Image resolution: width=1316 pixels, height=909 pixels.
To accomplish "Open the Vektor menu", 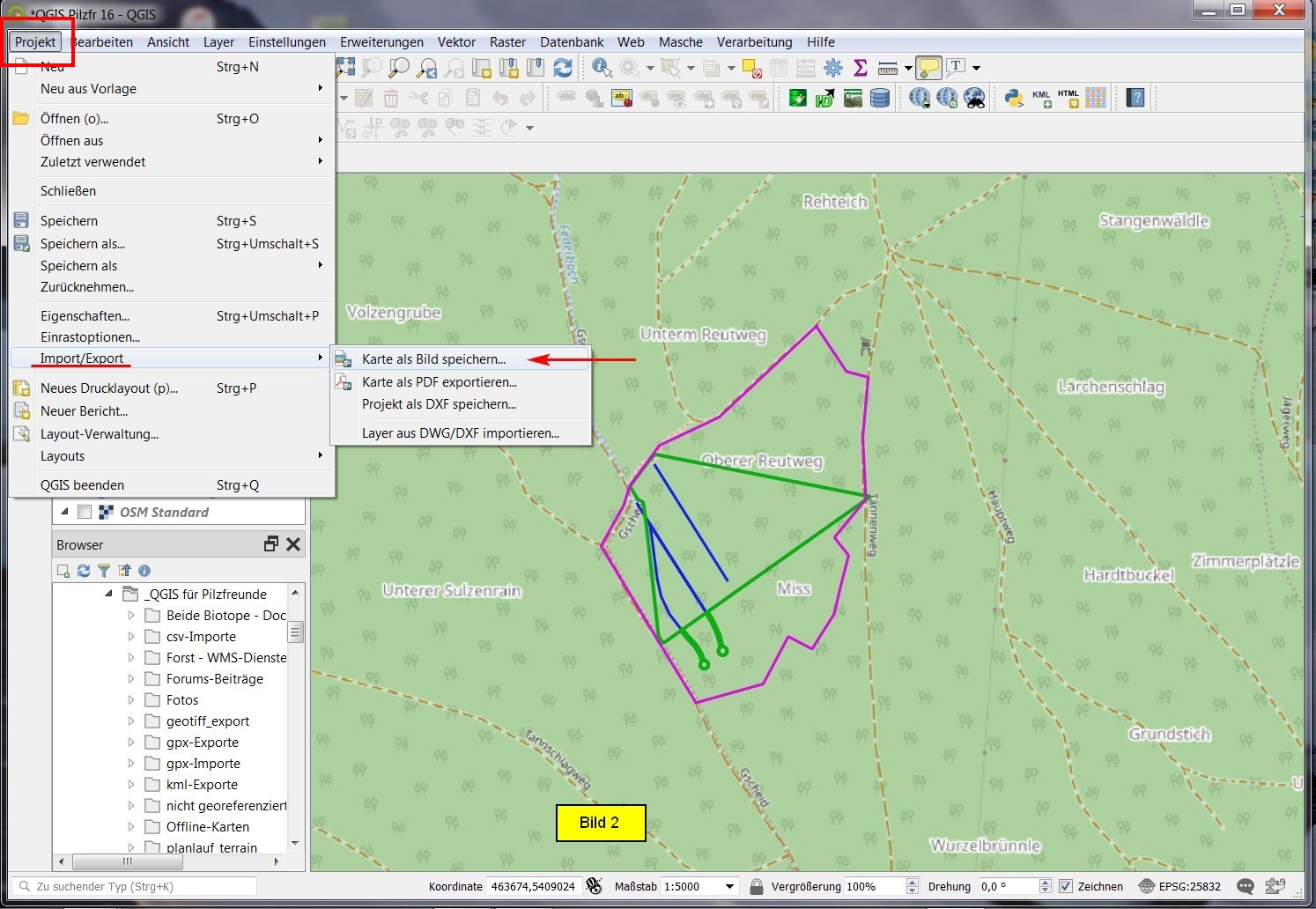I will pyautogui.click(x=456, y=41).
